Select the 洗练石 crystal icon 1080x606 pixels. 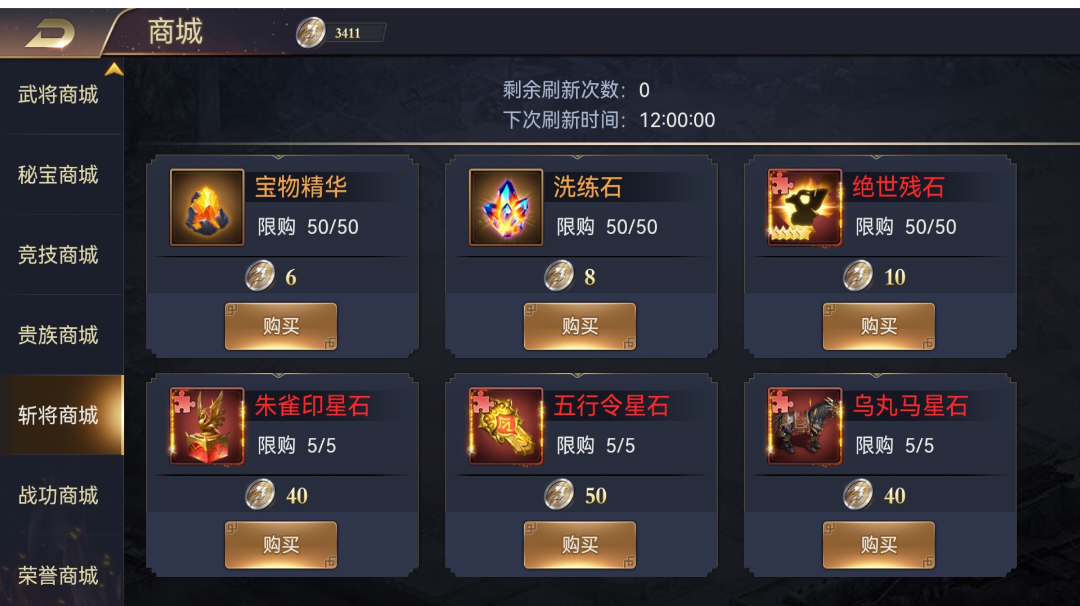point(506,207)
